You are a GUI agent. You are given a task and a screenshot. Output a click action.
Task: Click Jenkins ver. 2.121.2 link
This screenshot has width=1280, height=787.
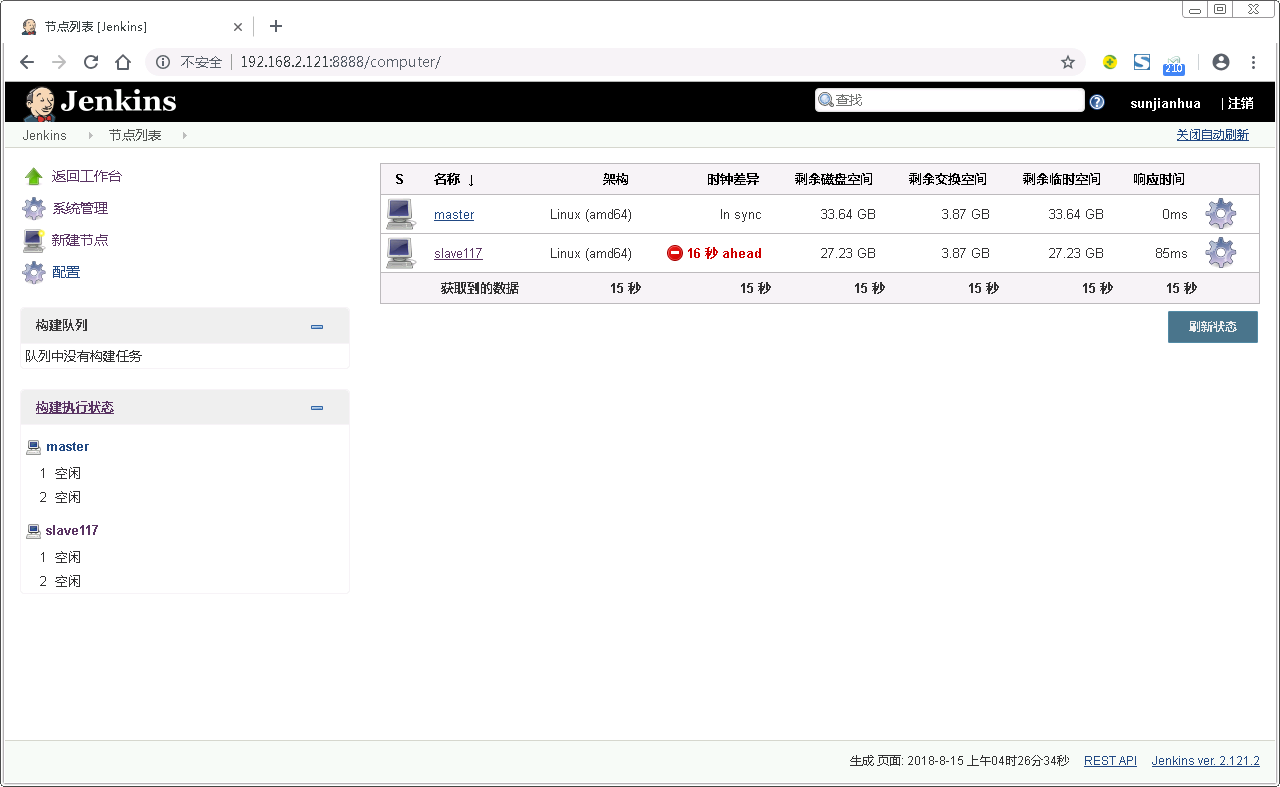click(x=1205, y=761)
